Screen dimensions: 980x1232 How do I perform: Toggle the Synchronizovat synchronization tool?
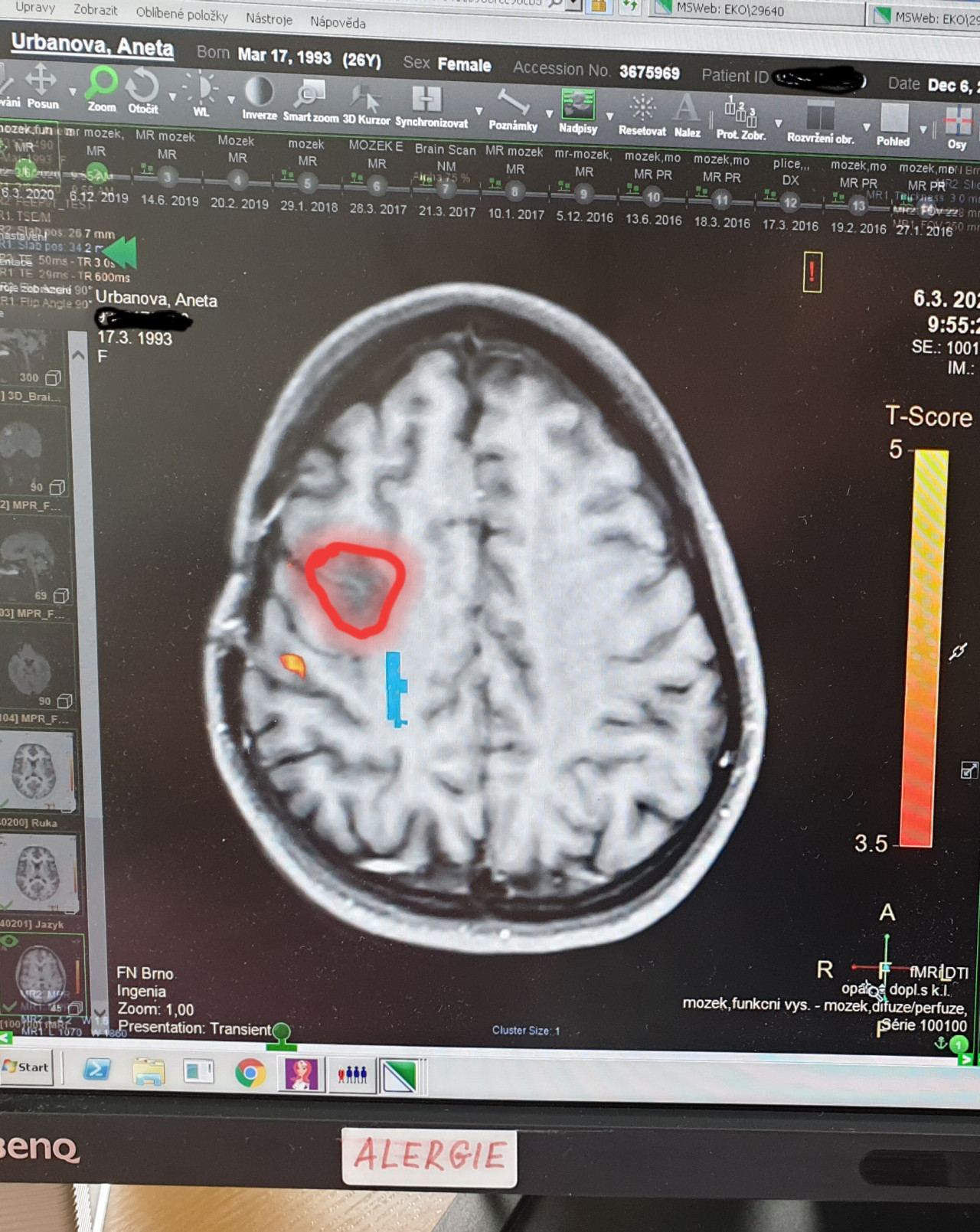[x=430, y=106]
